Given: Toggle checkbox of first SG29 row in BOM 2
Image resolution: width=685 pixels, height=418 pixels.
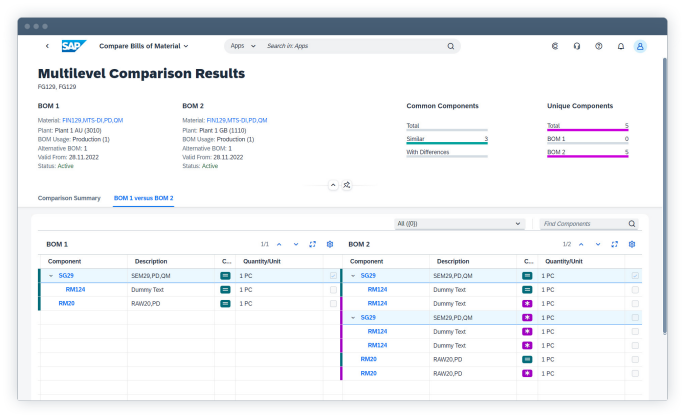Looking at the screenshot, I should pyautogui.click(x=634, y=275).
